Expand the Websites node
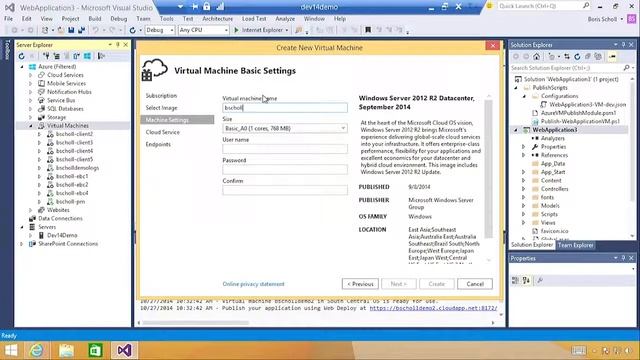 click(x=31, y=210)
